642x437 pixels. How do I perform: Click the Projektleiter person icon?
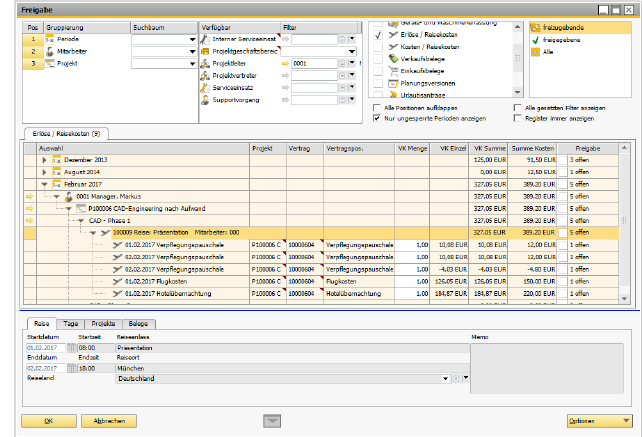tap(205, 62)
